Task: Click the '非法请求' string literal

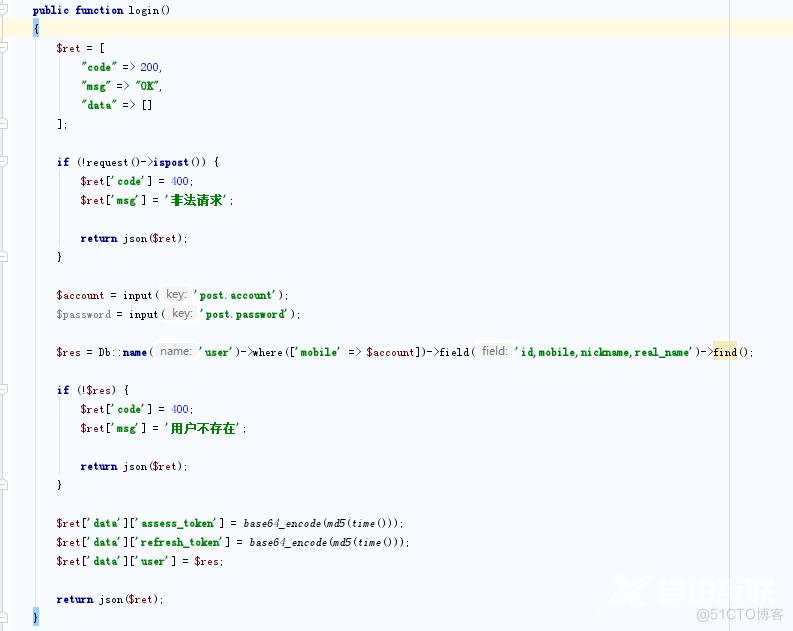Action: 197,200
